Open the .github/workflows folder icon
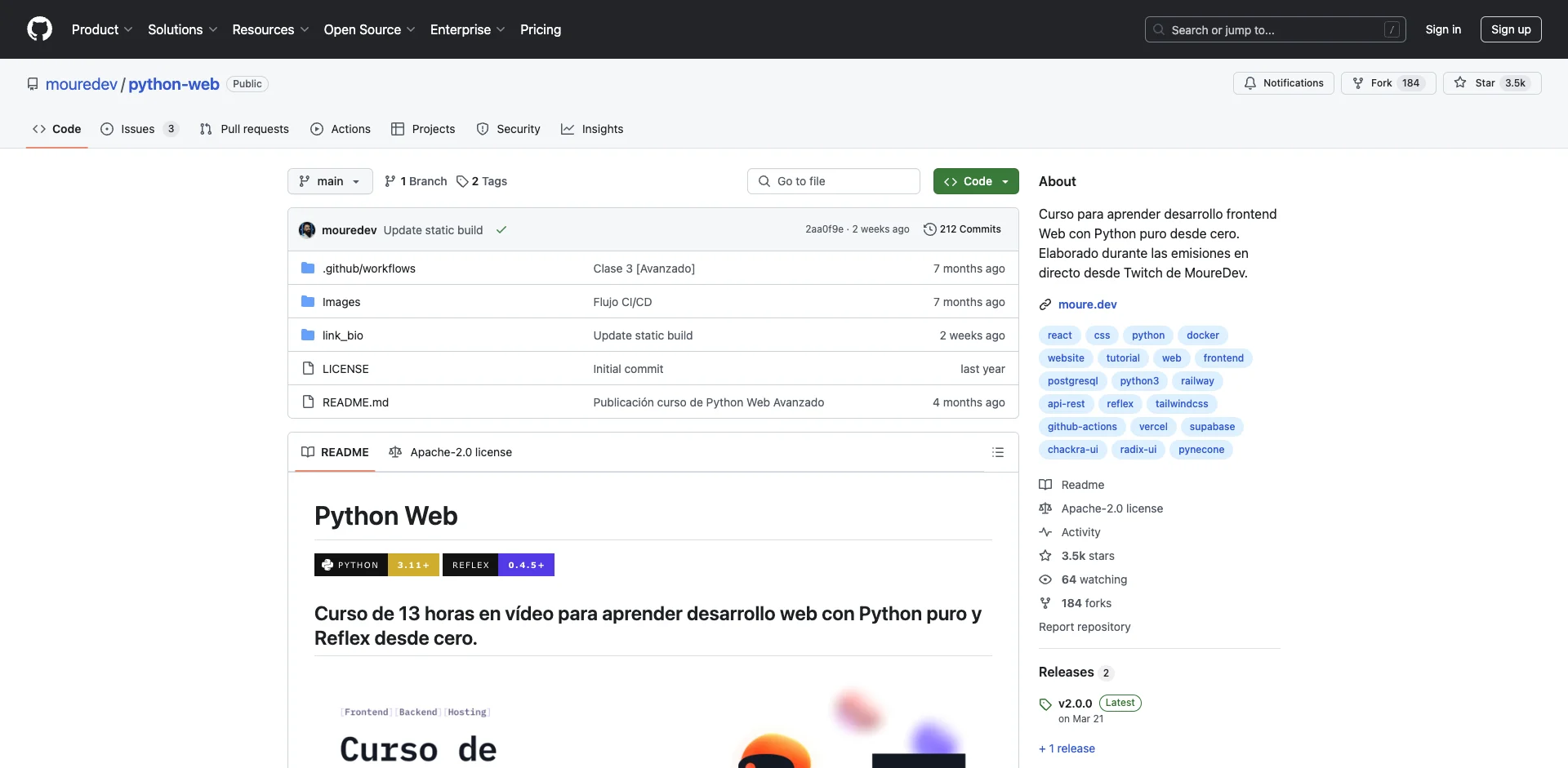 pyautogui.click(x=308, y=268)
